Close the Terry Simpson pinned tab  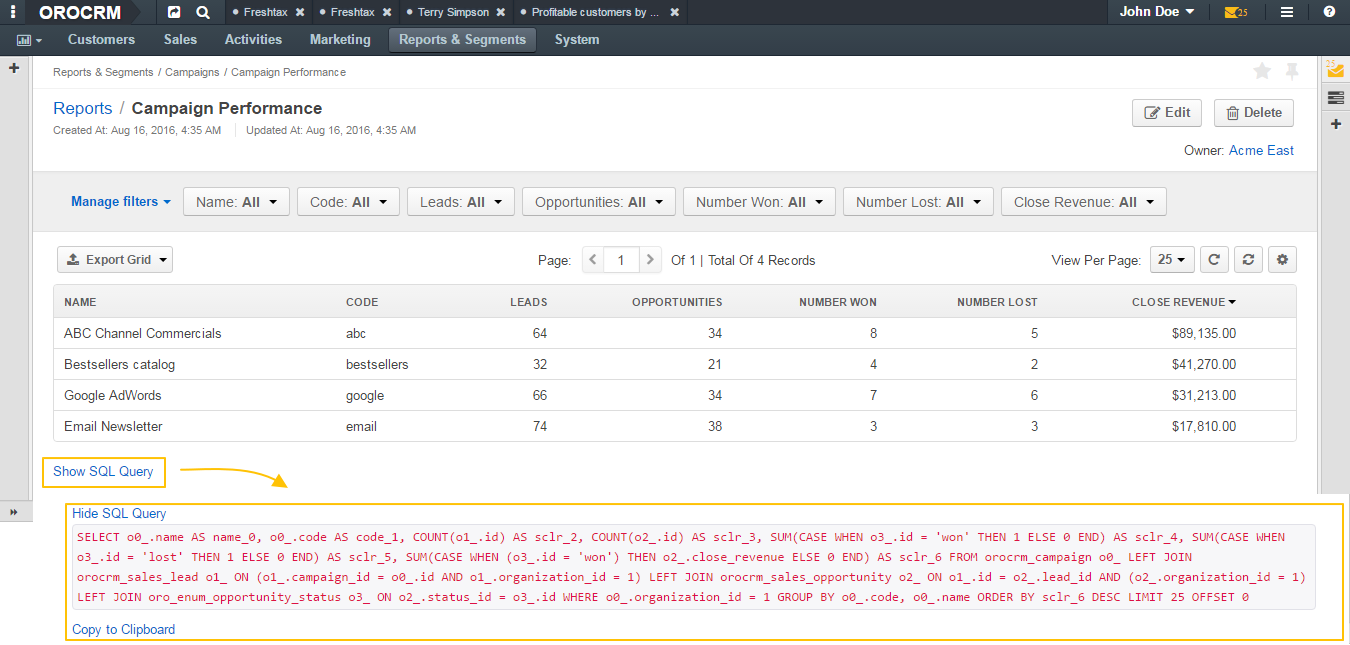click(x=501, y=12)
